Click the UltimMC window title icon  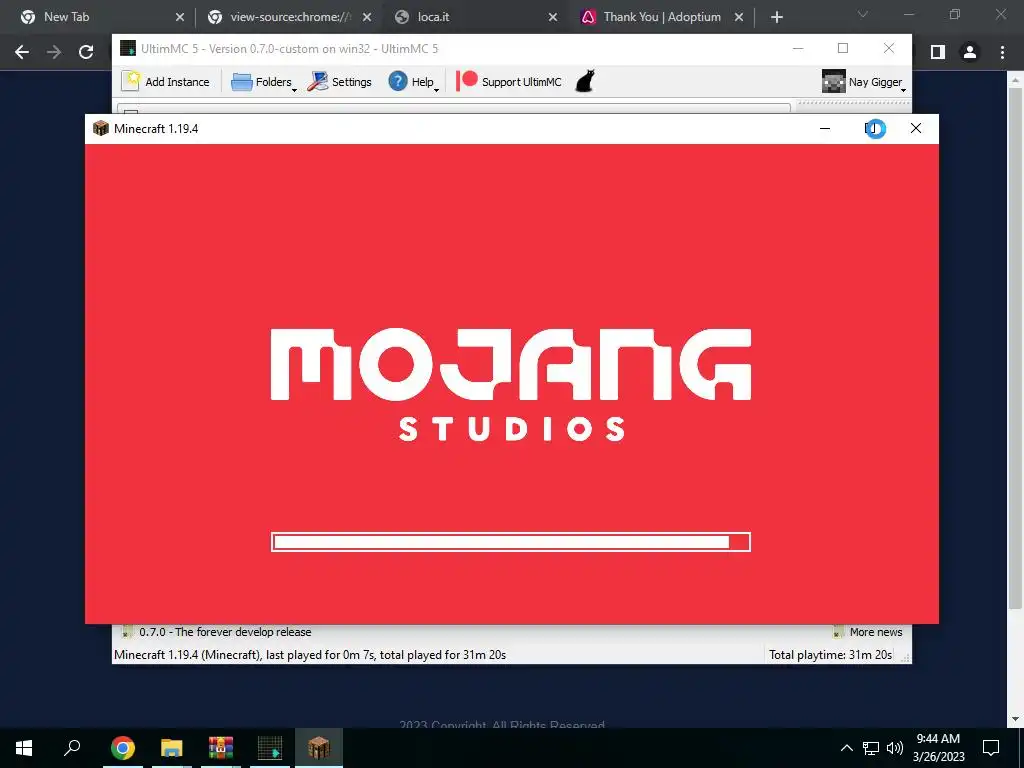tap(128, 48)
